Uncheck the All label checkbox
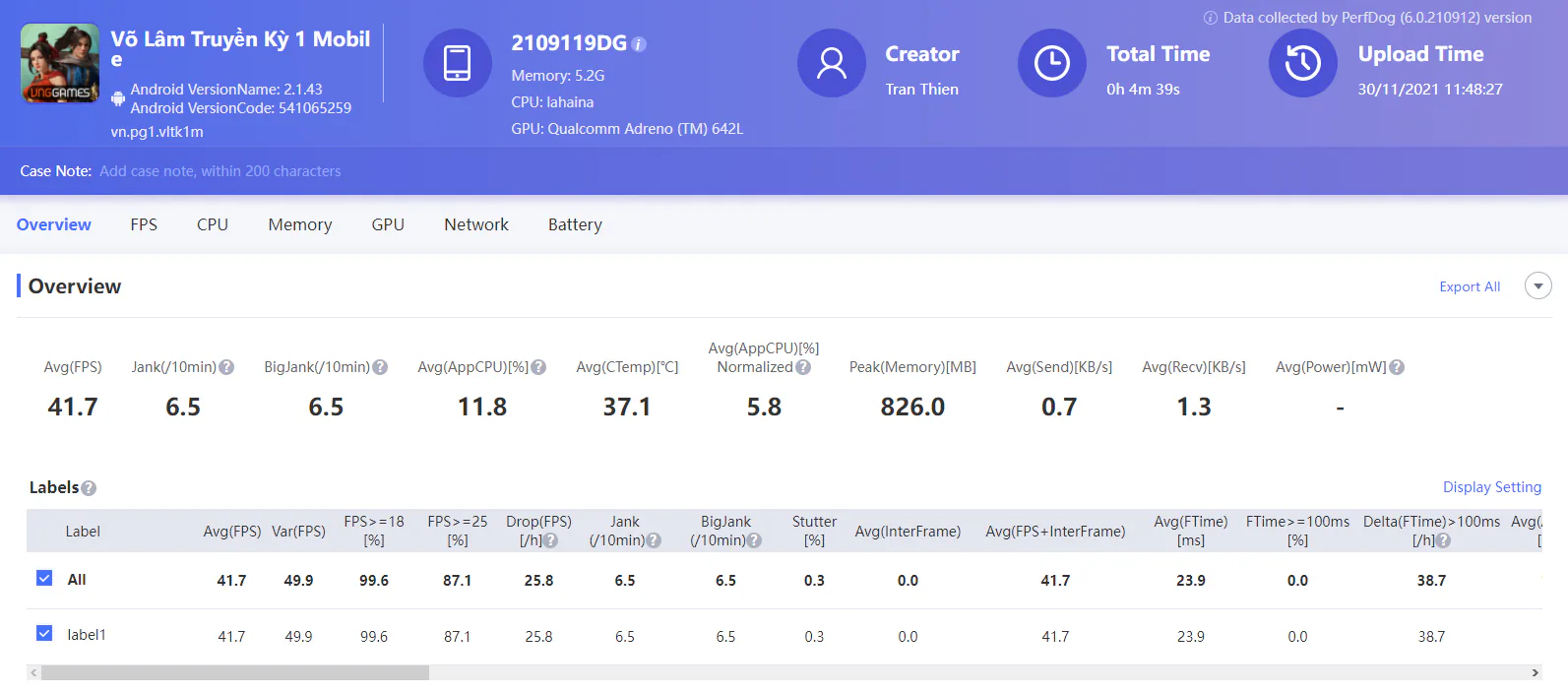This screenshot has width=1568, height=693. [x=44, y=578]
